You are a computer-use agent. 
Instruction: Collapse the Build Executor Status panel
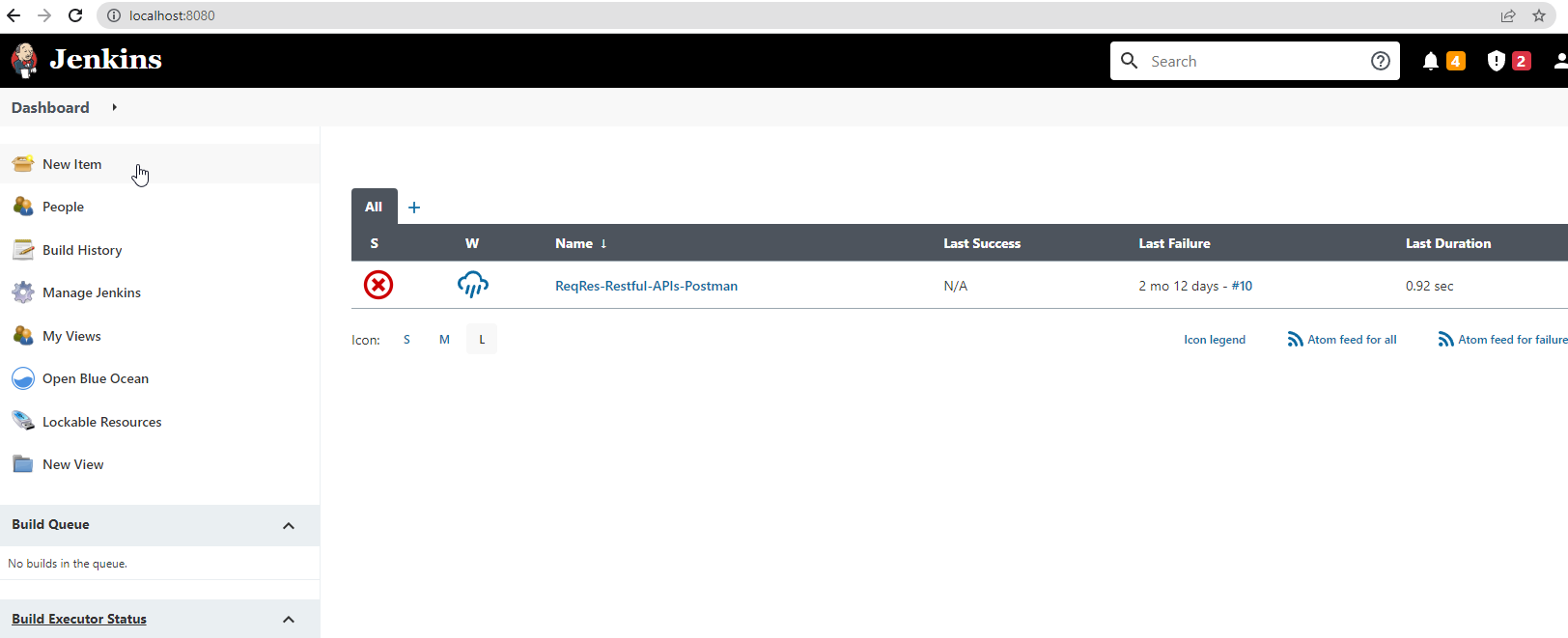(289, 619)
